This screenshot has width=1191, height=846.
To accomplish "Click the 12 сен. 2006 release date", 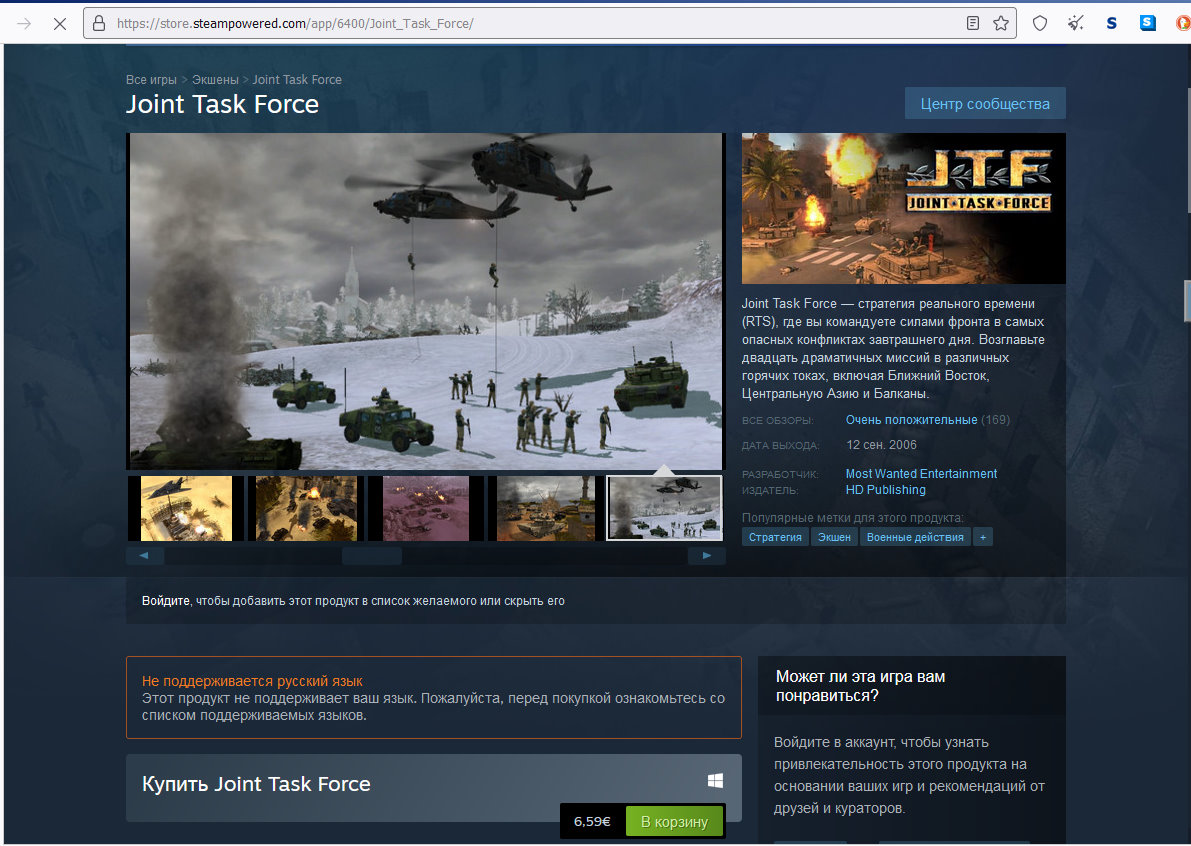I will 881,445.
